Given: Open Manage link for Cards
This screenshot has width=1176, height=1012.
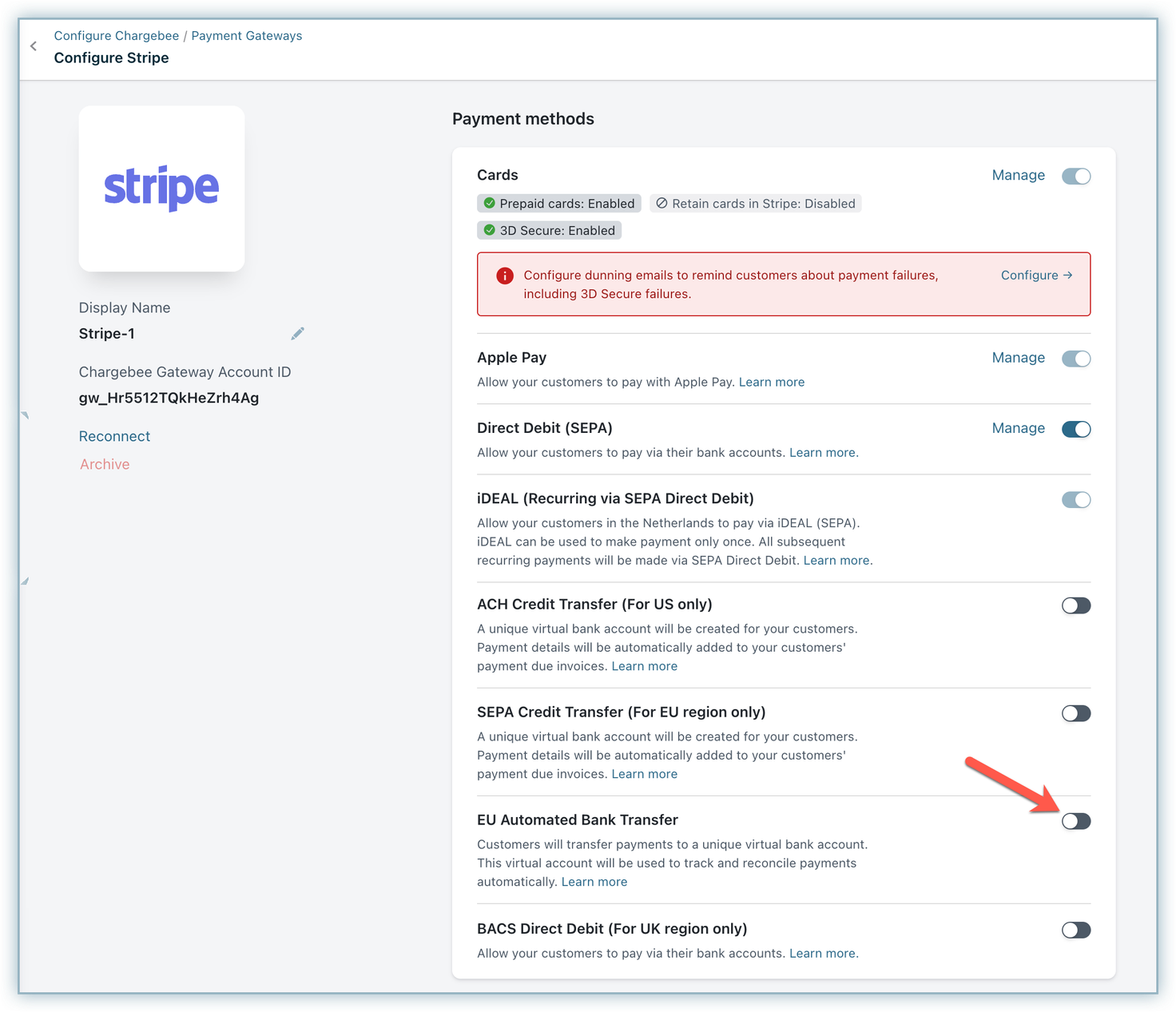Looking at the screenshot, I should pos(1018,175).
